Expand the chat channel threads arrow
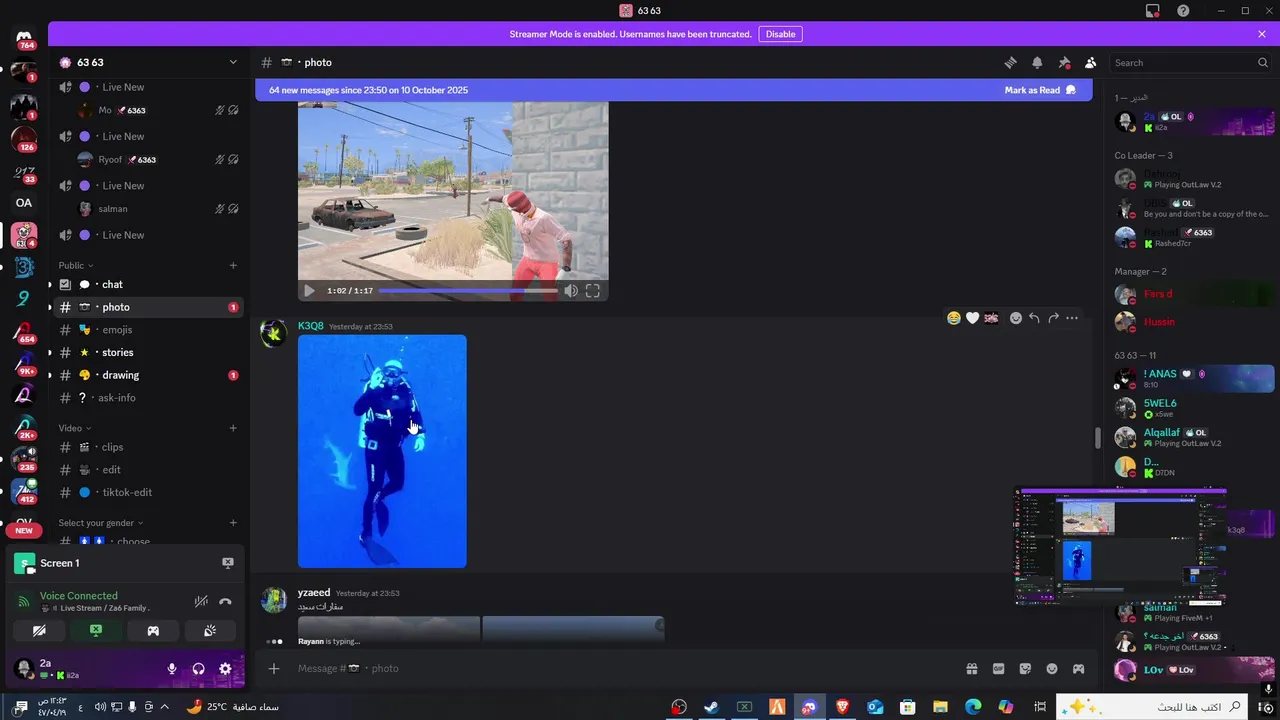The width and height of the screenshot is (1280, 720). coord(50,284)
